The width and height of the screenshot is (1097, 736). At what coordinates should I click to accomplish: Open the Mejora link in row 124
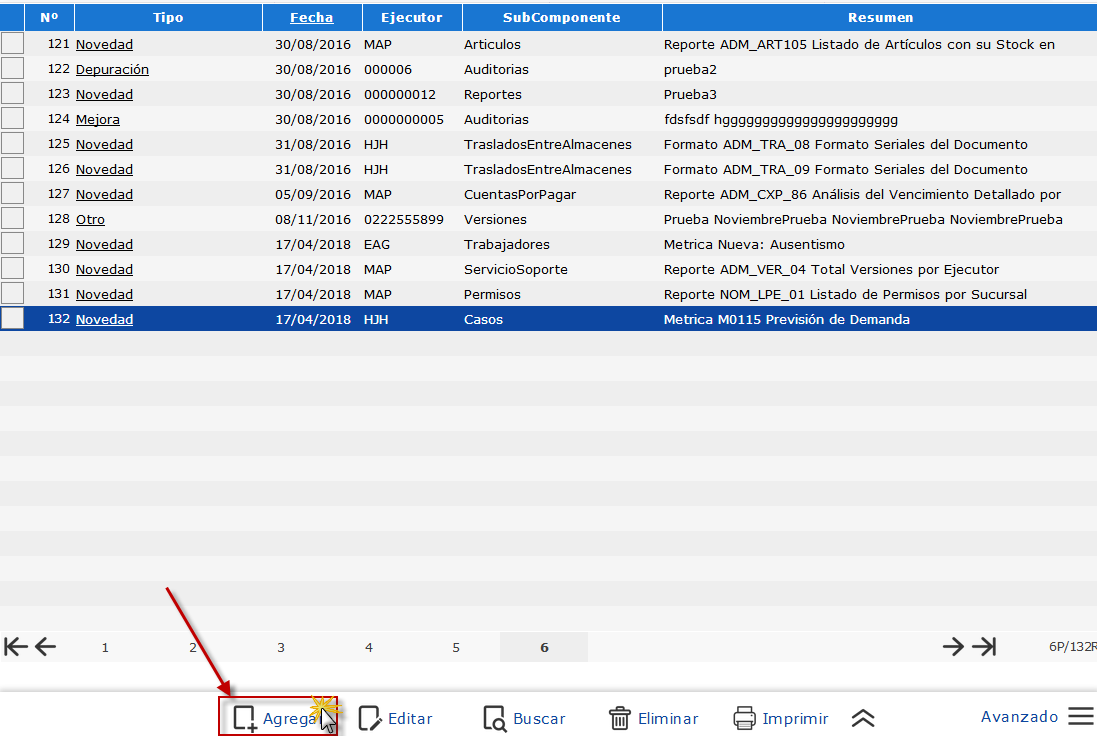click(98, 119)
